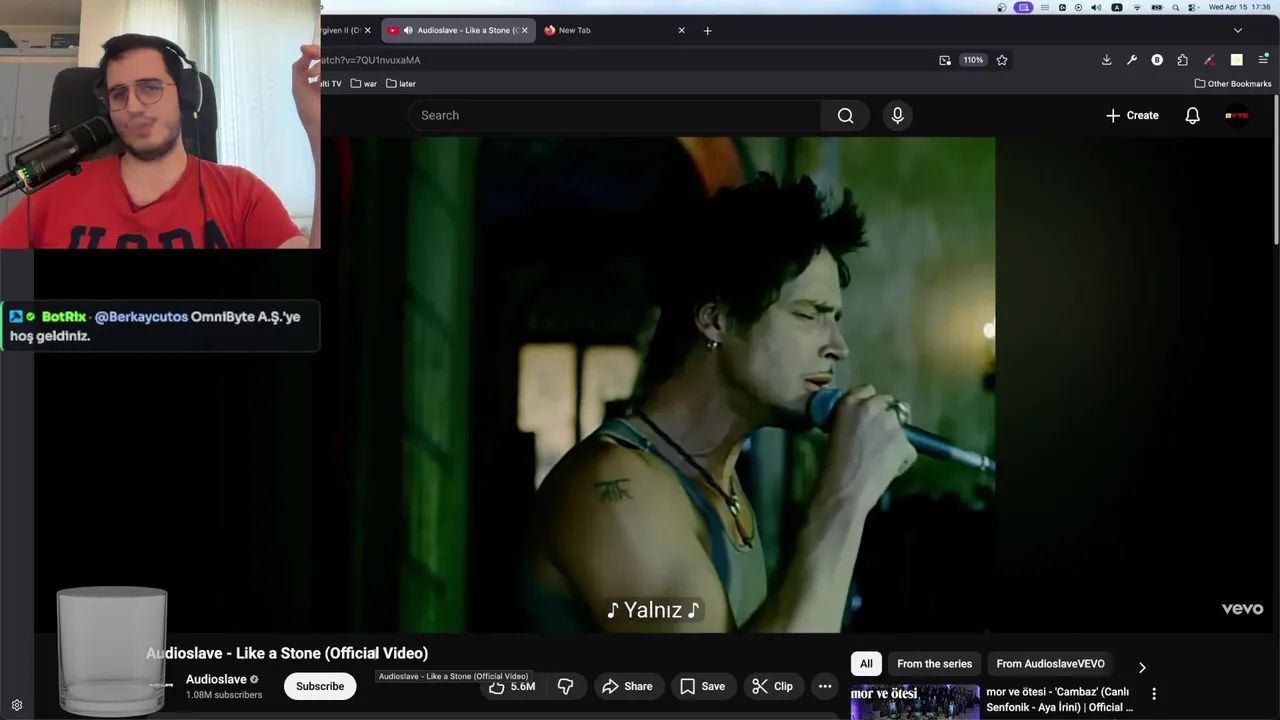
Task: Reset the 110% zoom level badge
Action: point(973,60)
